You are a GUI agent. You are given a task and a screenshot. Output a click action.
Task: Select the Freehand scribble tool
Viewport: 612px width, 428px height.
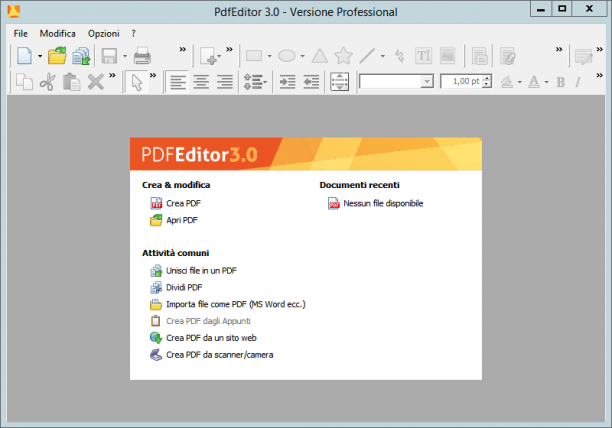(400, 56)
